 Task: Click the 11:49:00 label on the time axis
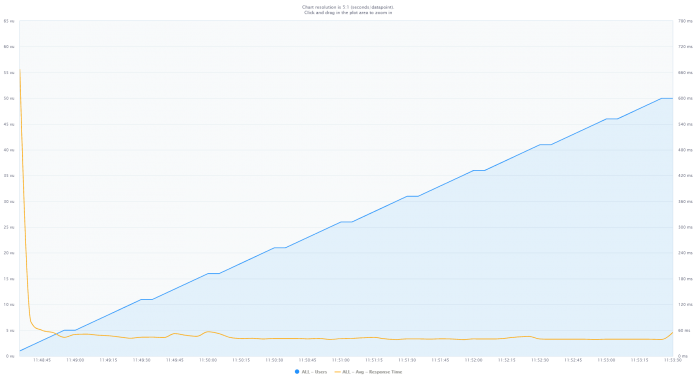[75, 360]
